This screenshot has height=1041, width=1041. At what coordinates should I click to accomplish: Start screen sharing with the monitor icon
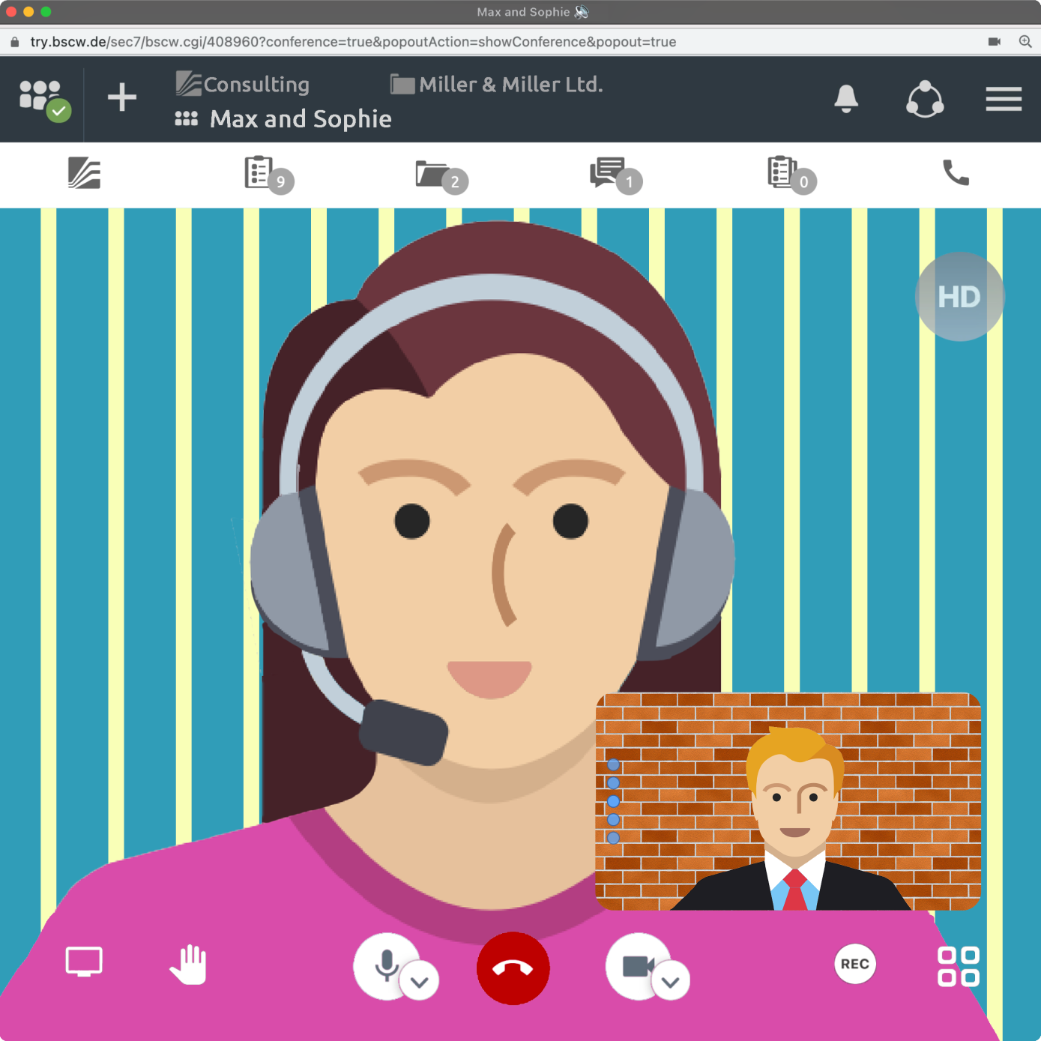click(x=84, y=961)
